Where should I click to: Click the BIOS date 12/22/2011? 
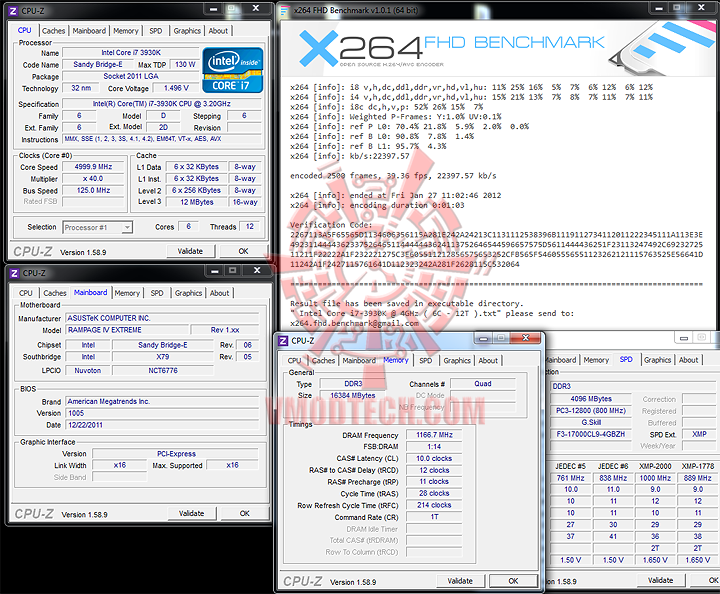click(x=163, y=425)
